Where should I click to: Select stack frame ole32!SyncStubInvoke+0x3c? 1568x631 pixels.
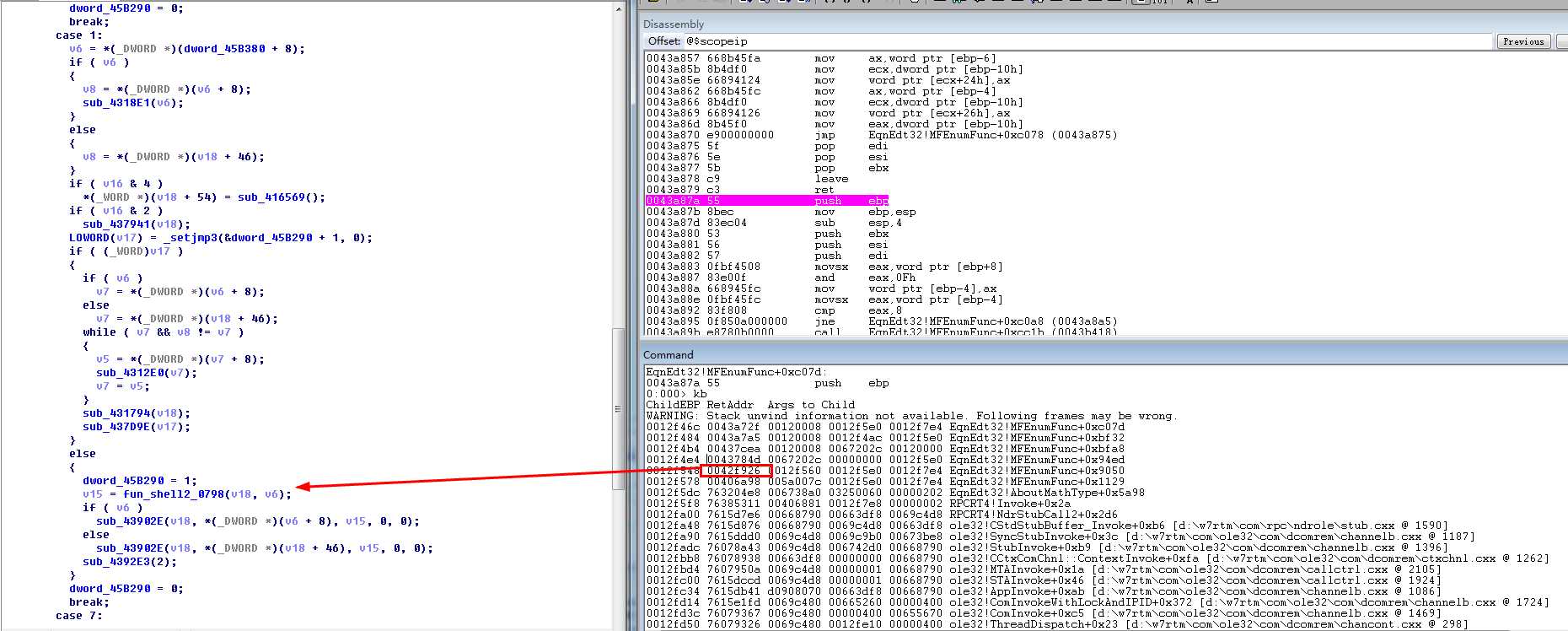point(1061,537)
